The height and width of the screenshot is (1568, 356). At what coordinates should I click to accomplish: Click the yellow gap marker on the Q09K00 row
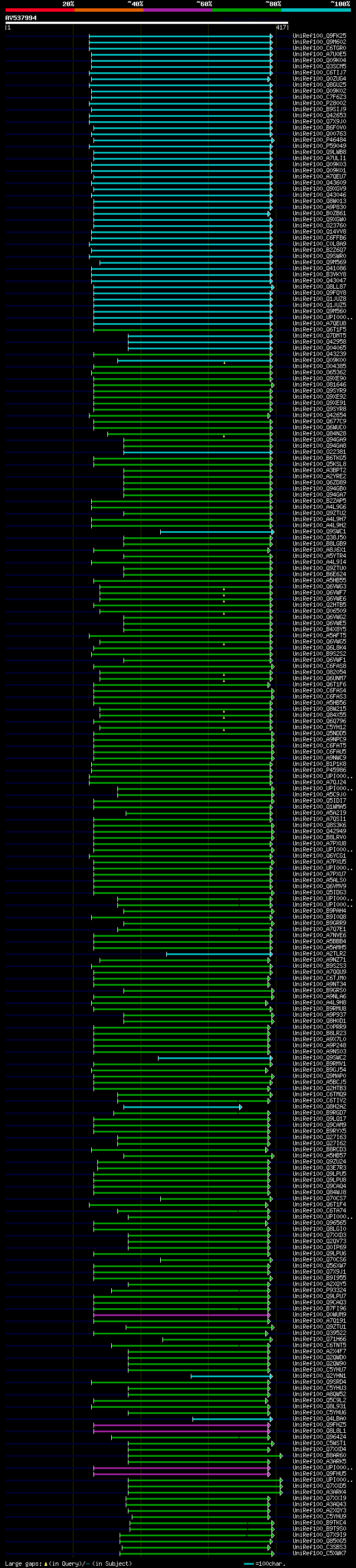(224, 363)
